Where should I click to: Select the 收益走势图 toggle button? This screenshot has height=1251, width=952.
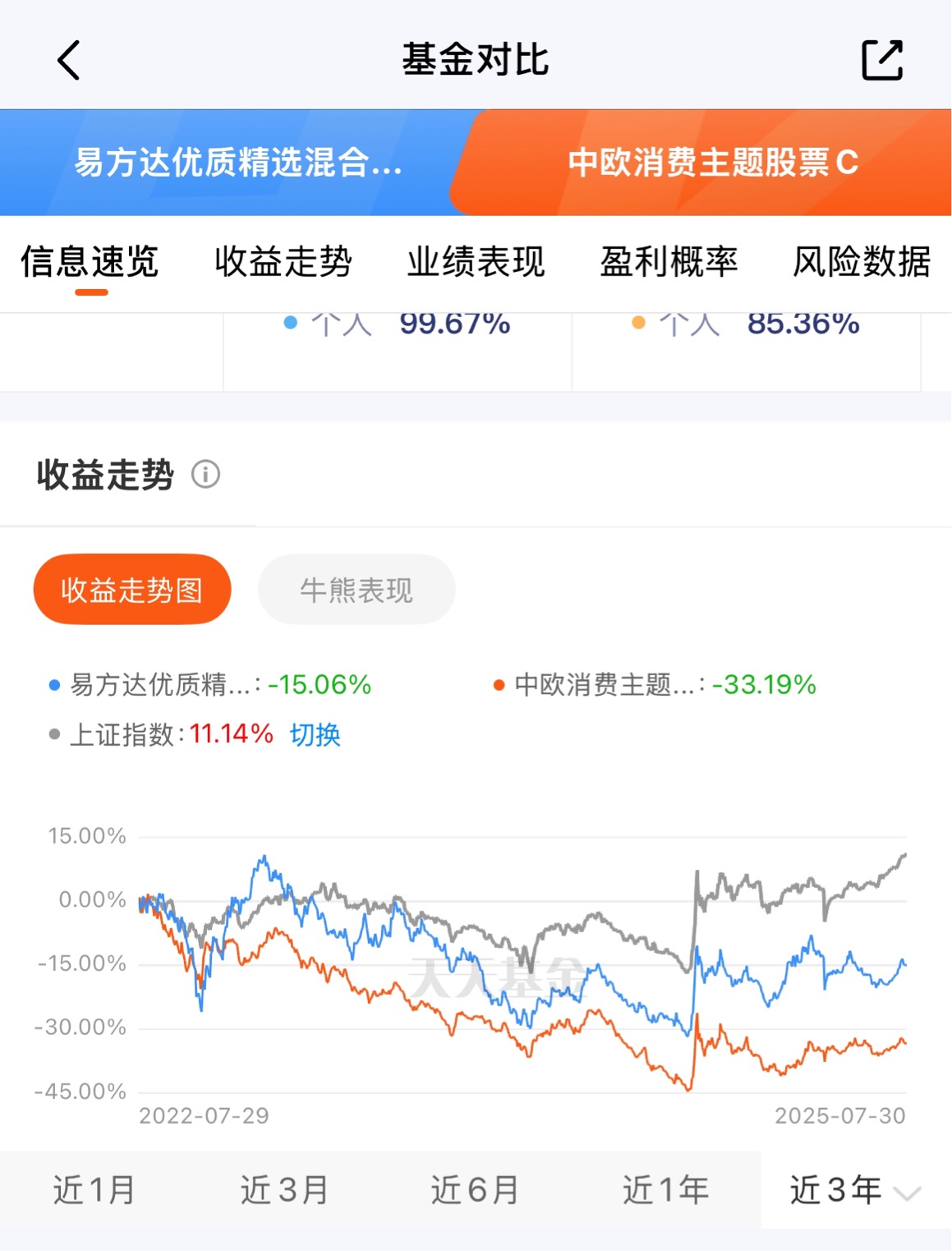(132, 589)
